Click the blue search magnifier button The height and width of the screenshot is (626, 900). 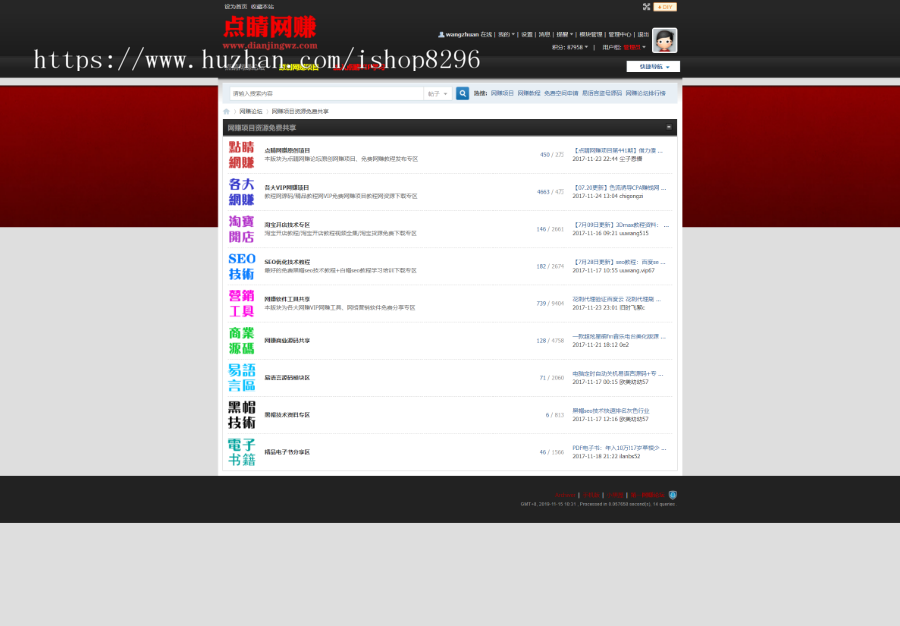[x=462, y=93]
